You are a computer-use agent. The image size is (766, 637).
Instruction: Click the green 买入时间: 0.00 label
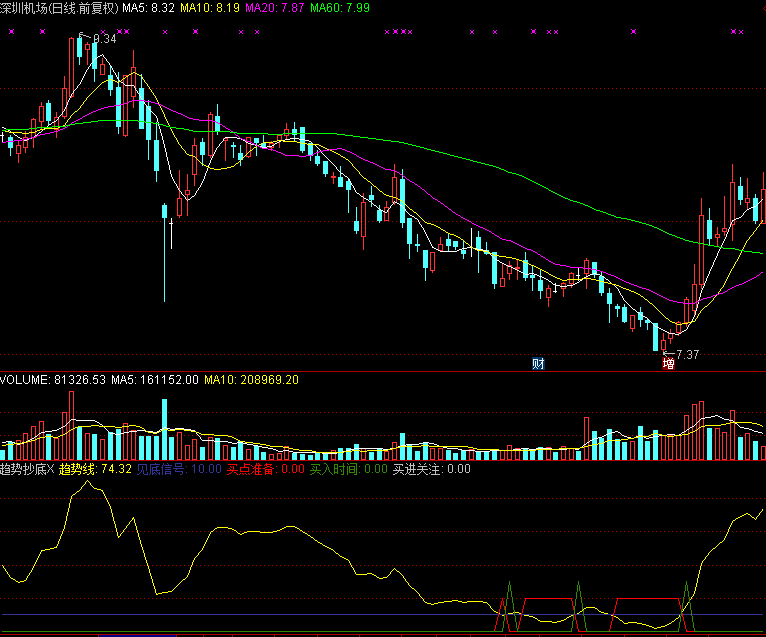[349, 469]
